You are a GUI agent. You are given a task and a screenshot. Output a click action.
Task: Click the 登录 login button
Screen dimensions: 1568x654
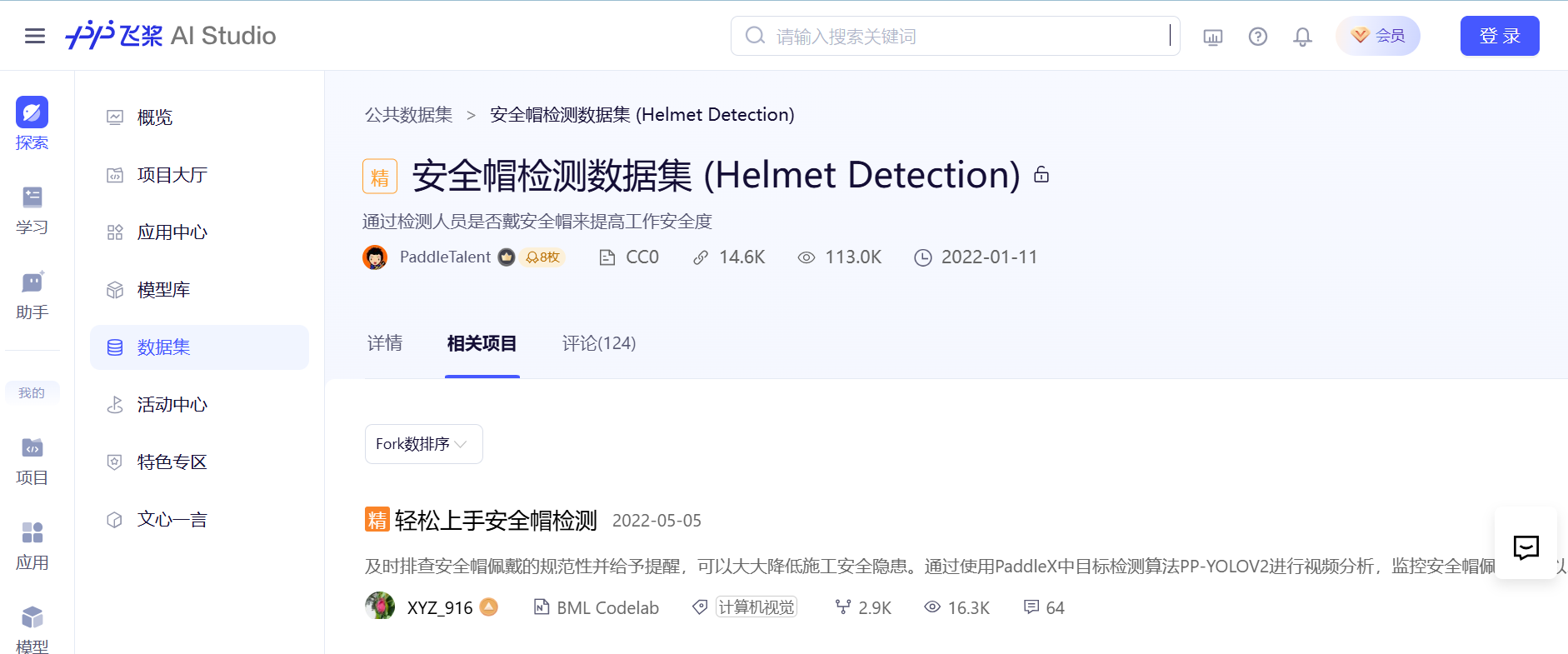click(x=1500, y=36)
